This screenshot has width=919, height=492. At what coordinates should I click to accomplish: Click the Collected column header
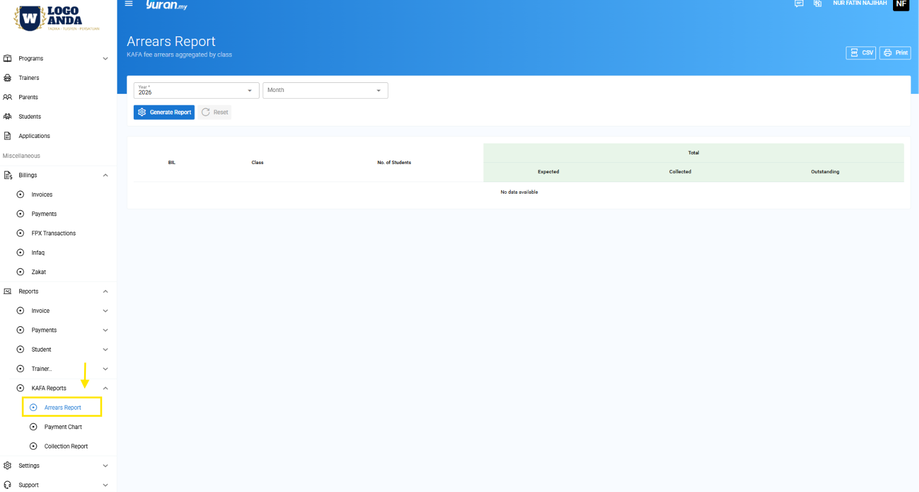(680, 172)
